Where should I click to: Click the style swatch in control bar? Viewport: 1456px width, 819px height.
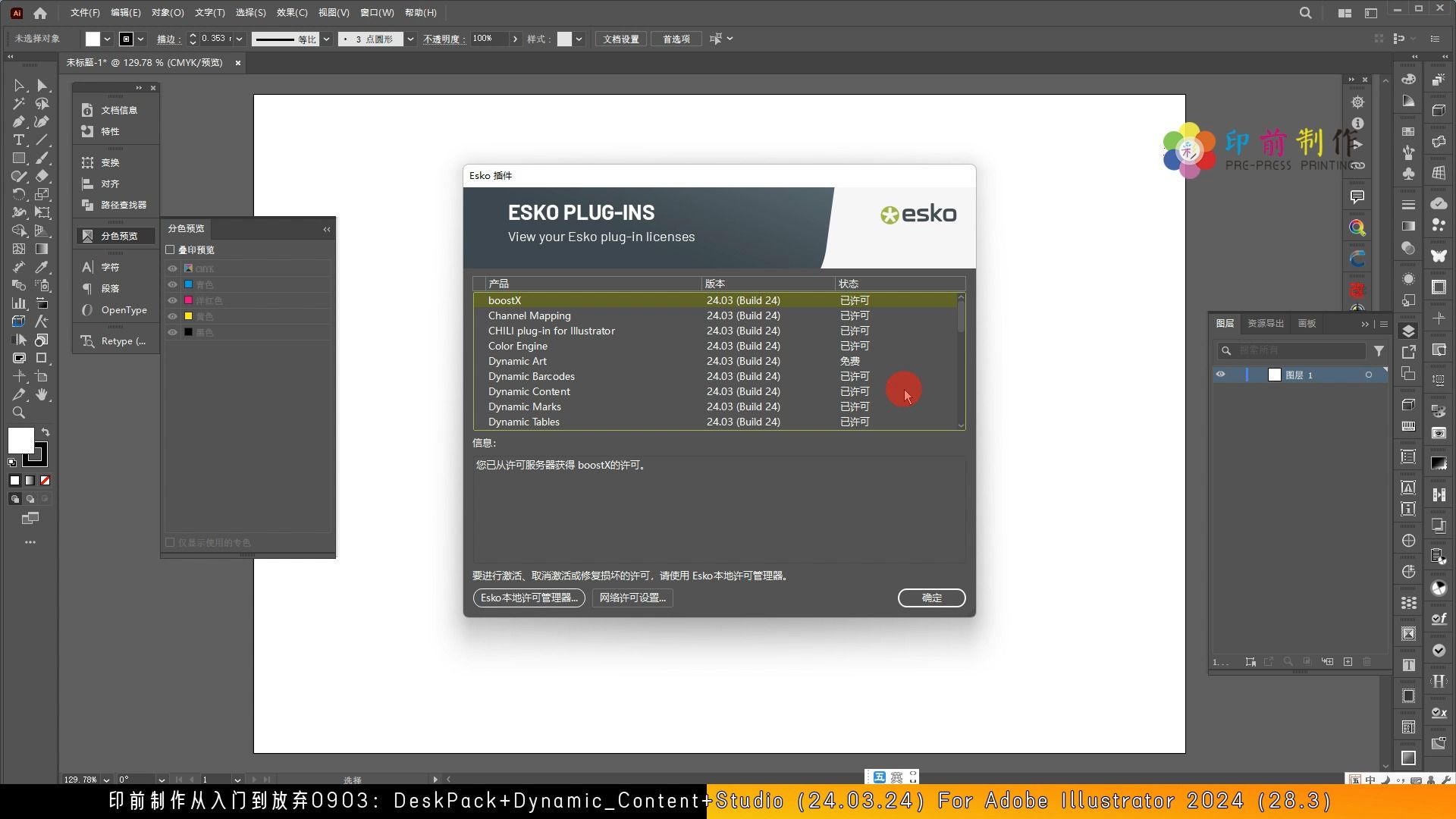564,39
